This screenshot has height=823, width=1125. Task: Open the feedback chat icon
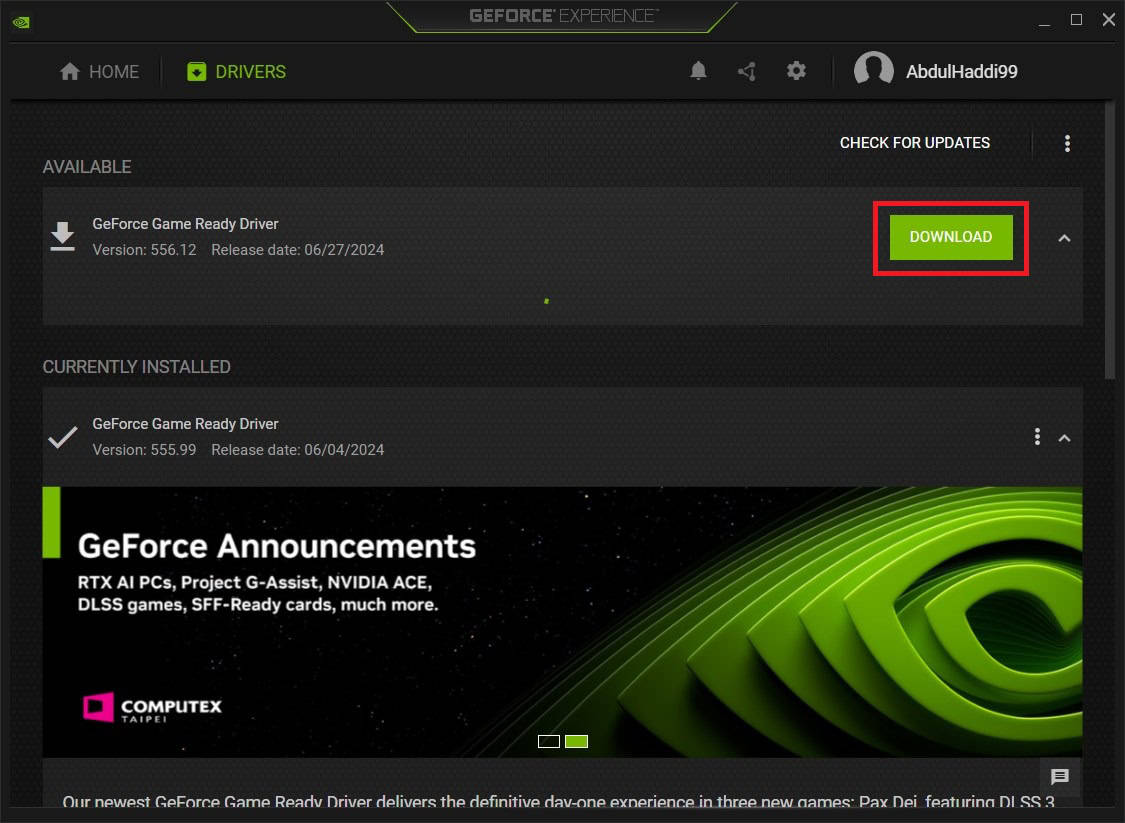[x=1060, y=776]
